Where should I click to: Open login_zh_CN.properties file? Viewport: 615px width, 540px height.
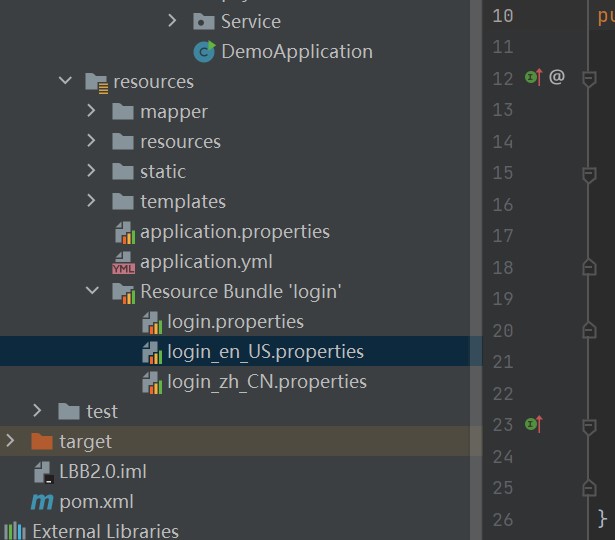coord(267,382)
